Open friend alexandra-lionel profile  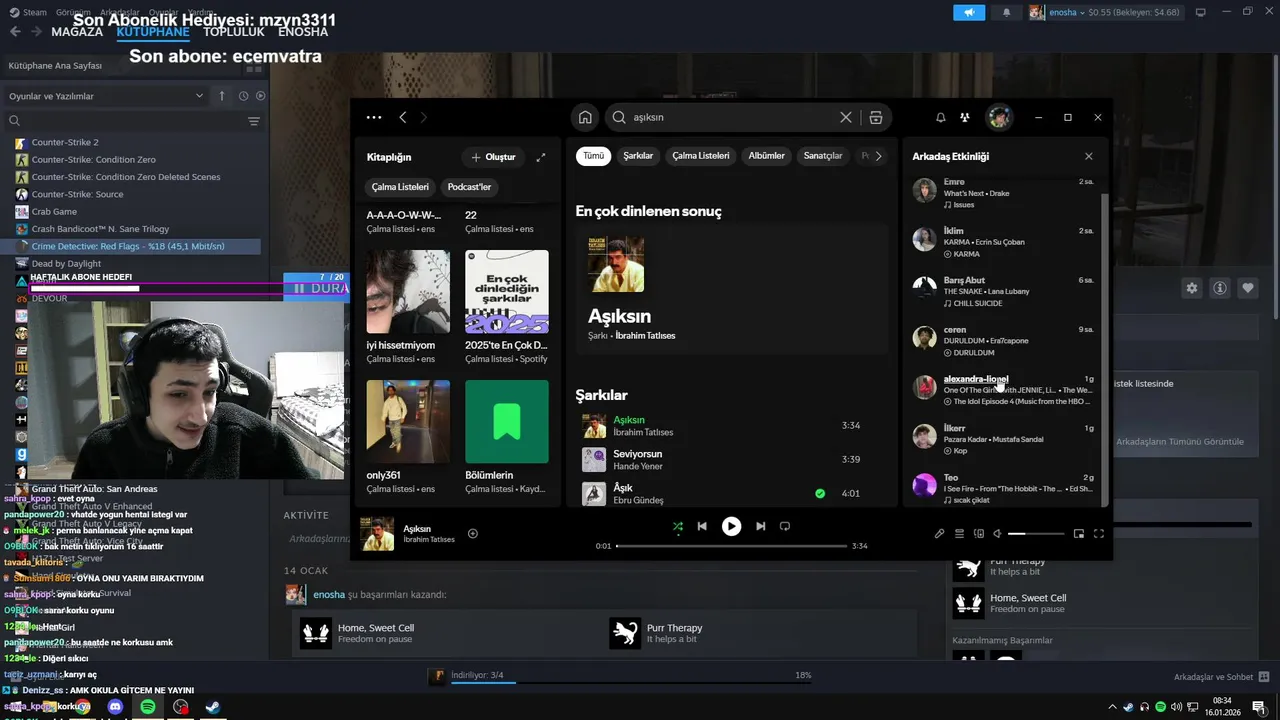tap(975, 379)
